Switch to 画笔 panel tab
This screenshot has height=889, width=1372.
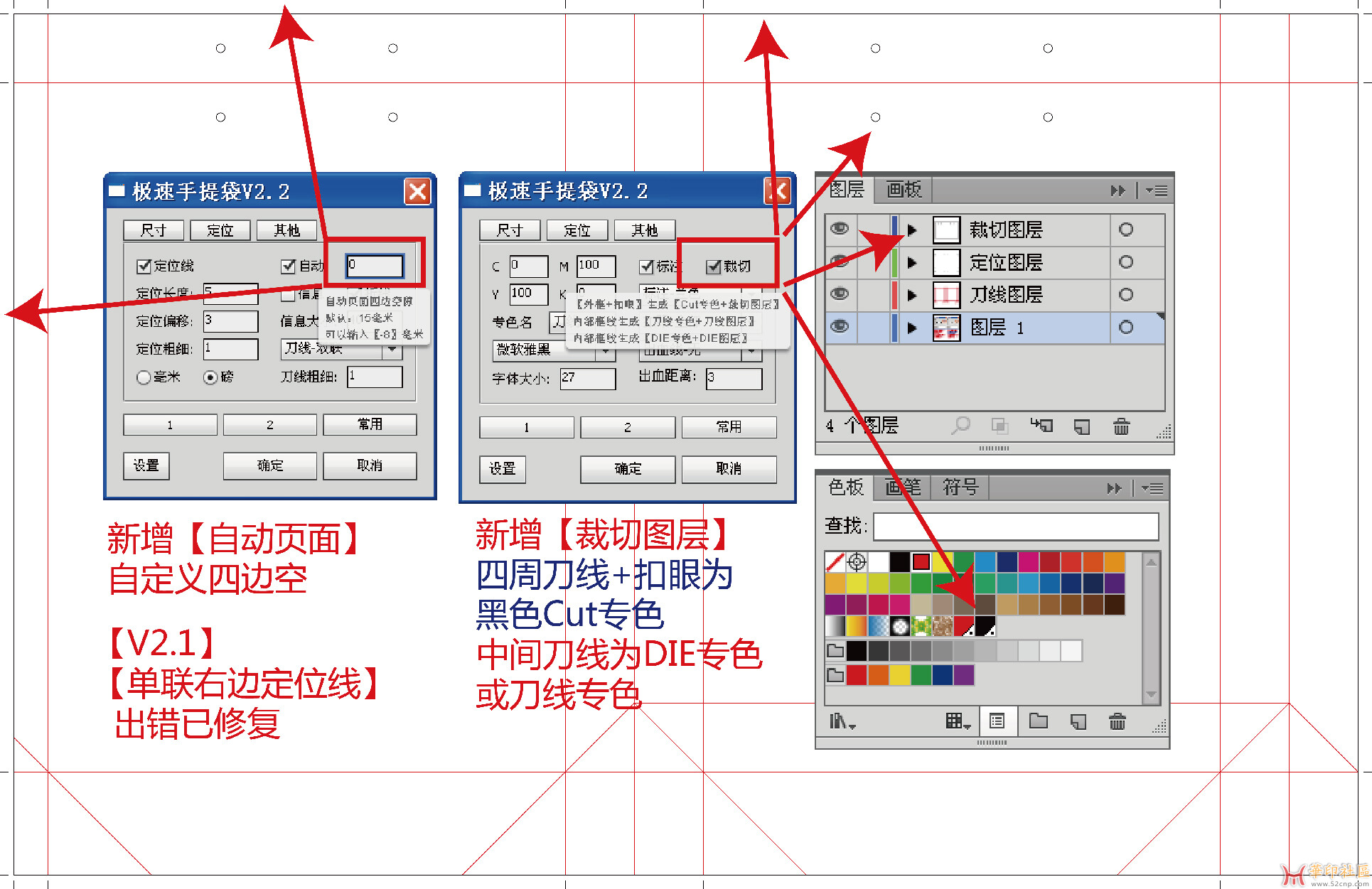click(x=903, y=487)
